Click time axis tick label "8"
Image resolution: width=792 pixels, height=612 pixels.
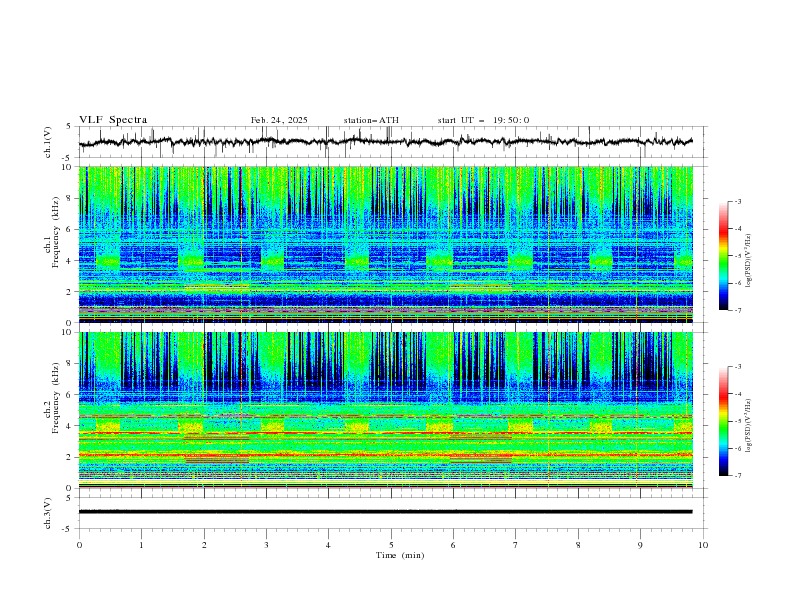[x=578, y=545]
